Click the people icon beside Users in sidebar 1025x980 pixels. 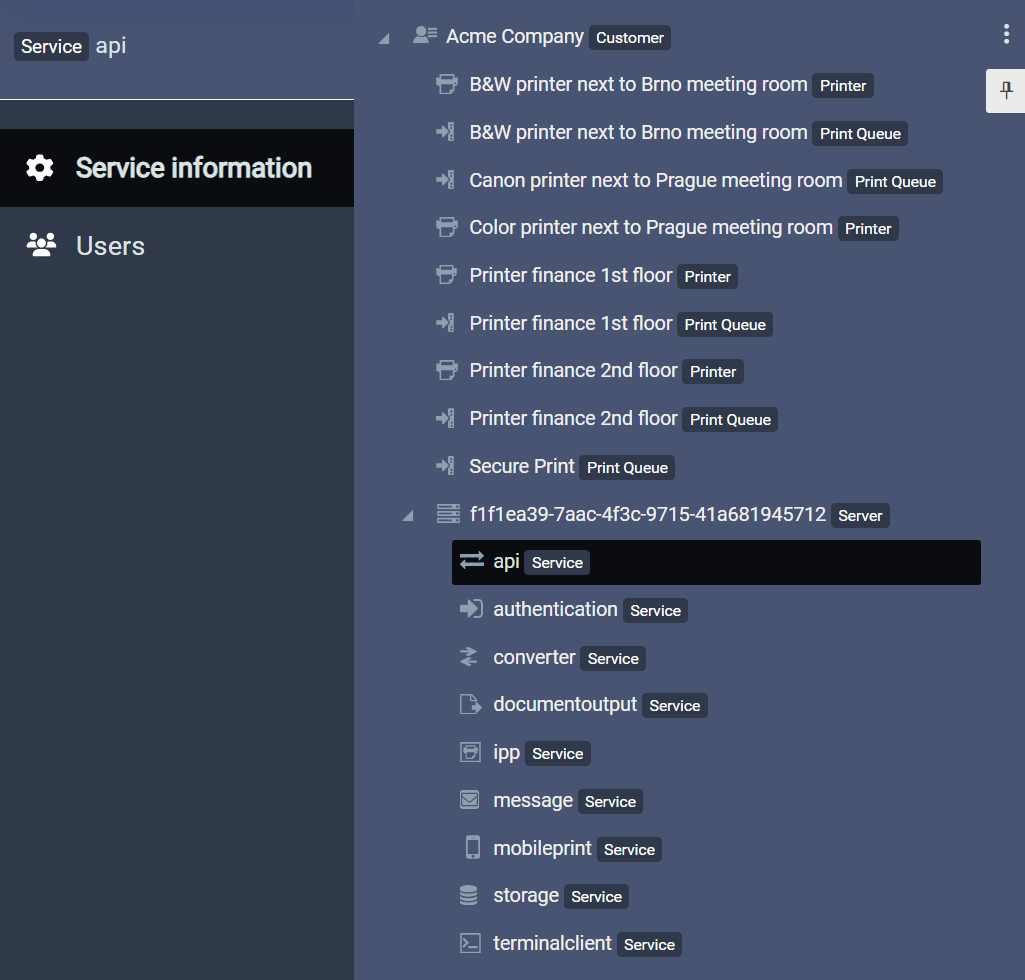41,245
